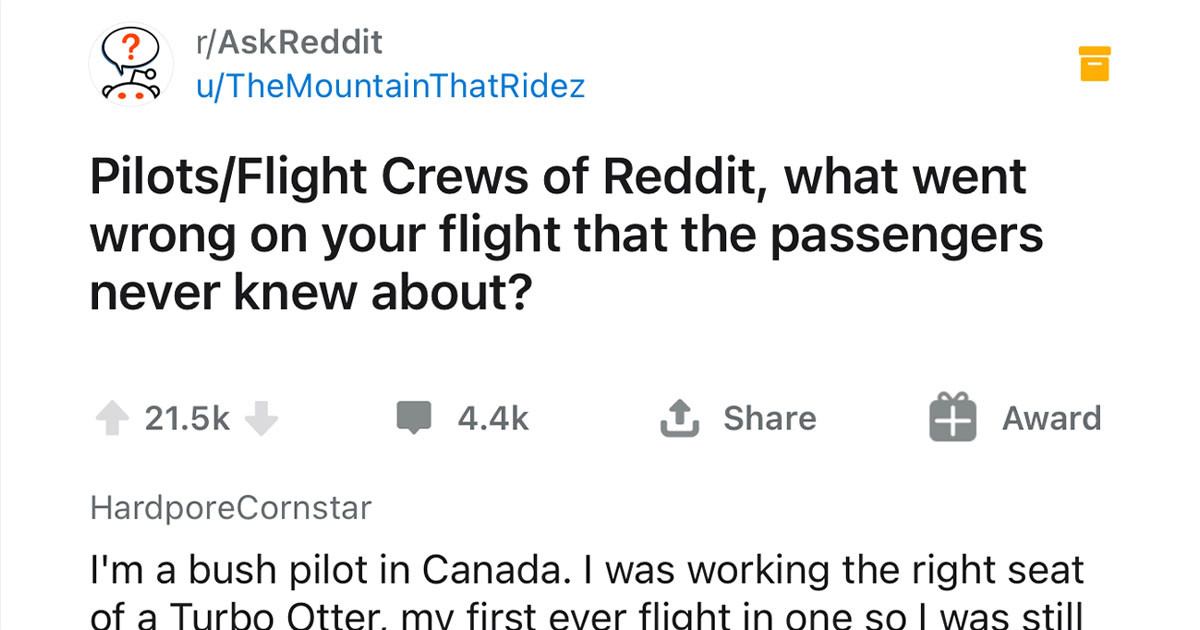Open the r/AskReddit community page
Image resolution: width=1200 pixels, height=630 pixels.
tap(287, 41)
